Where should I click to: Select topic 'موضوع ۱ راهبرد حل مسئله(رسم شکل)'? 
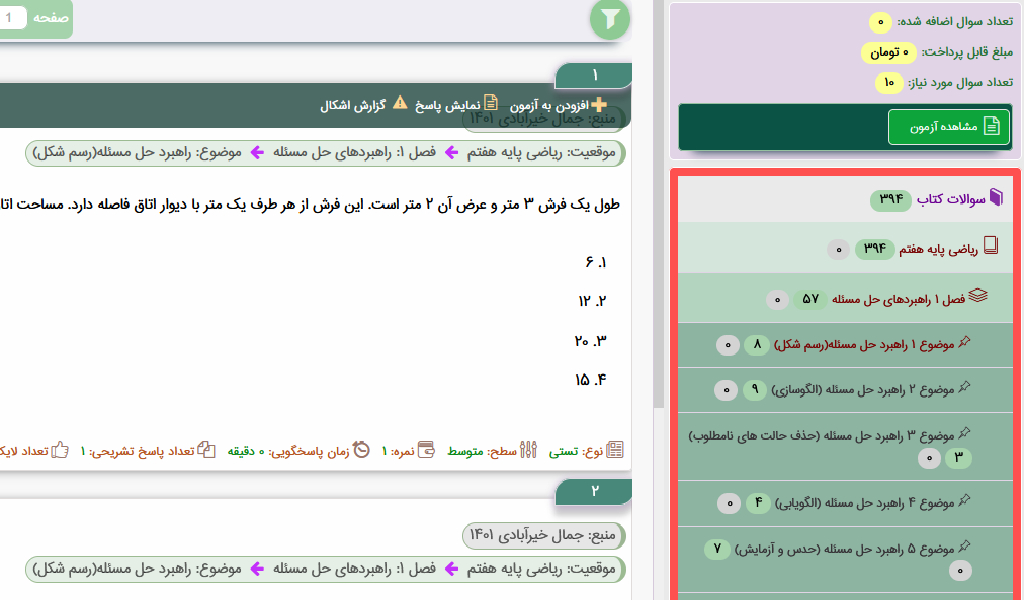point(845,345)
